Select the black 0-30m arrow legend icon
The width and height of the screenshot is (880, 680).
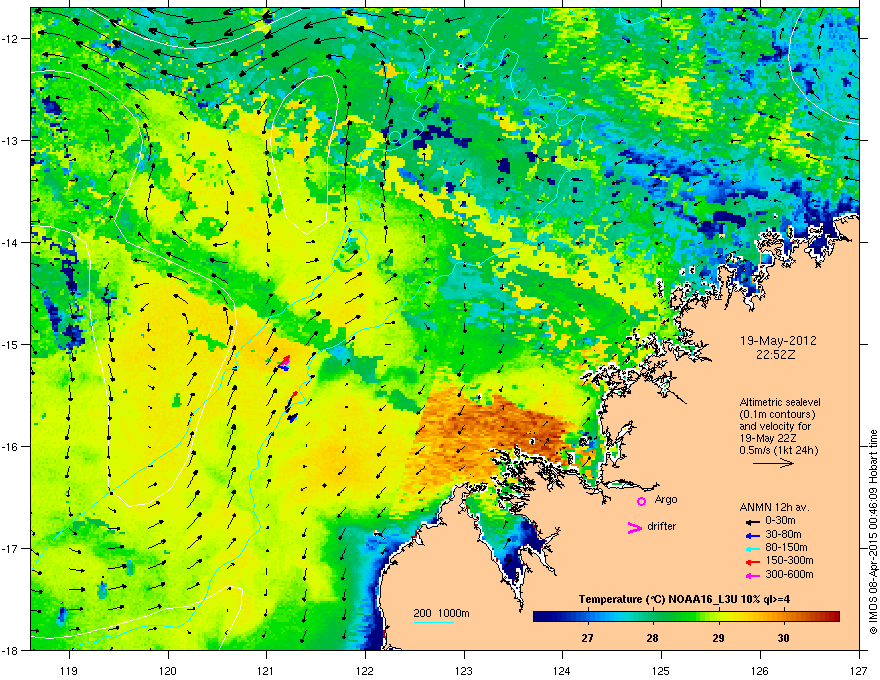point(752,521)
